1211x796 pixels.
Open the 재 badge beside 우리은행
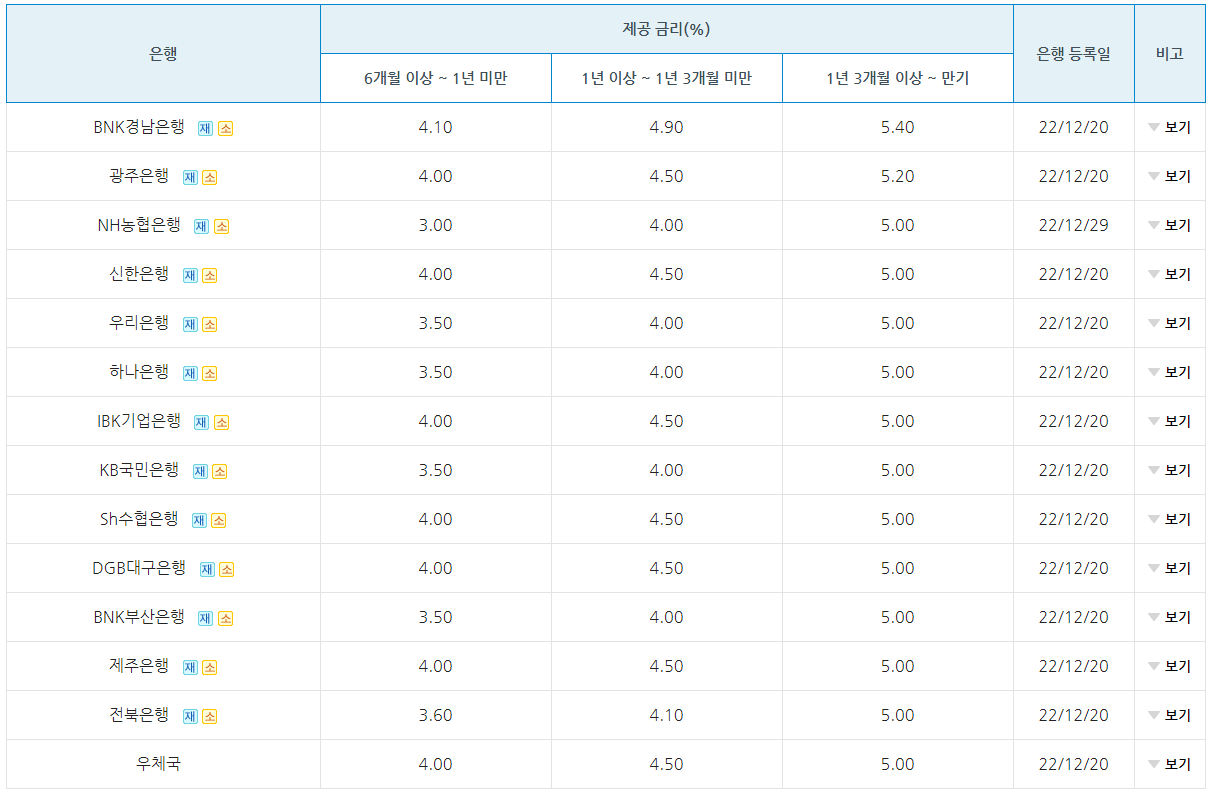pos(190,324)
